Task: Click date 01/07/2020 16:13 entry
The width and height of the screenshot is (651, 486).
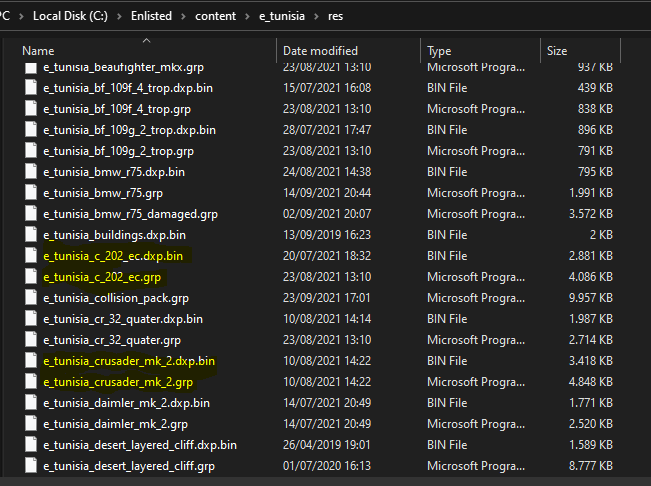Action: tap(326, 466)
